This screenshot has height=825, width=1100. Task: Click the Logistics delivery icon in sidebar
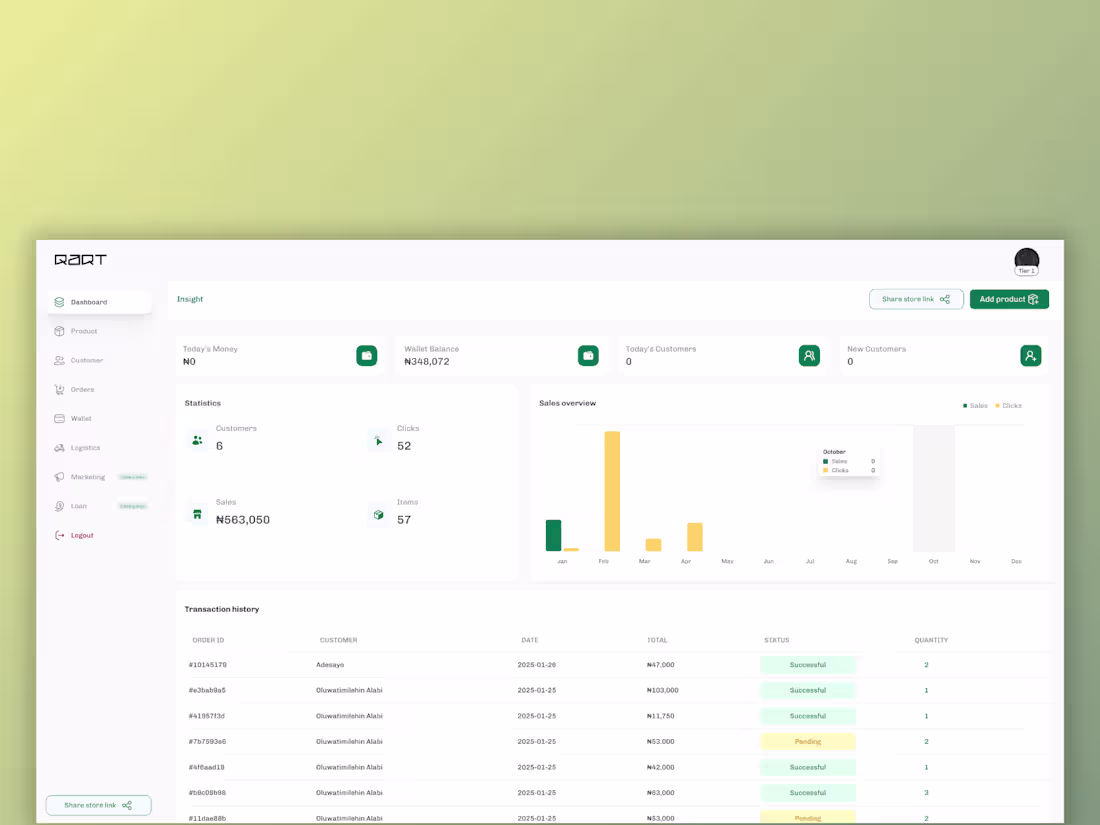click(x=60, y=448)
